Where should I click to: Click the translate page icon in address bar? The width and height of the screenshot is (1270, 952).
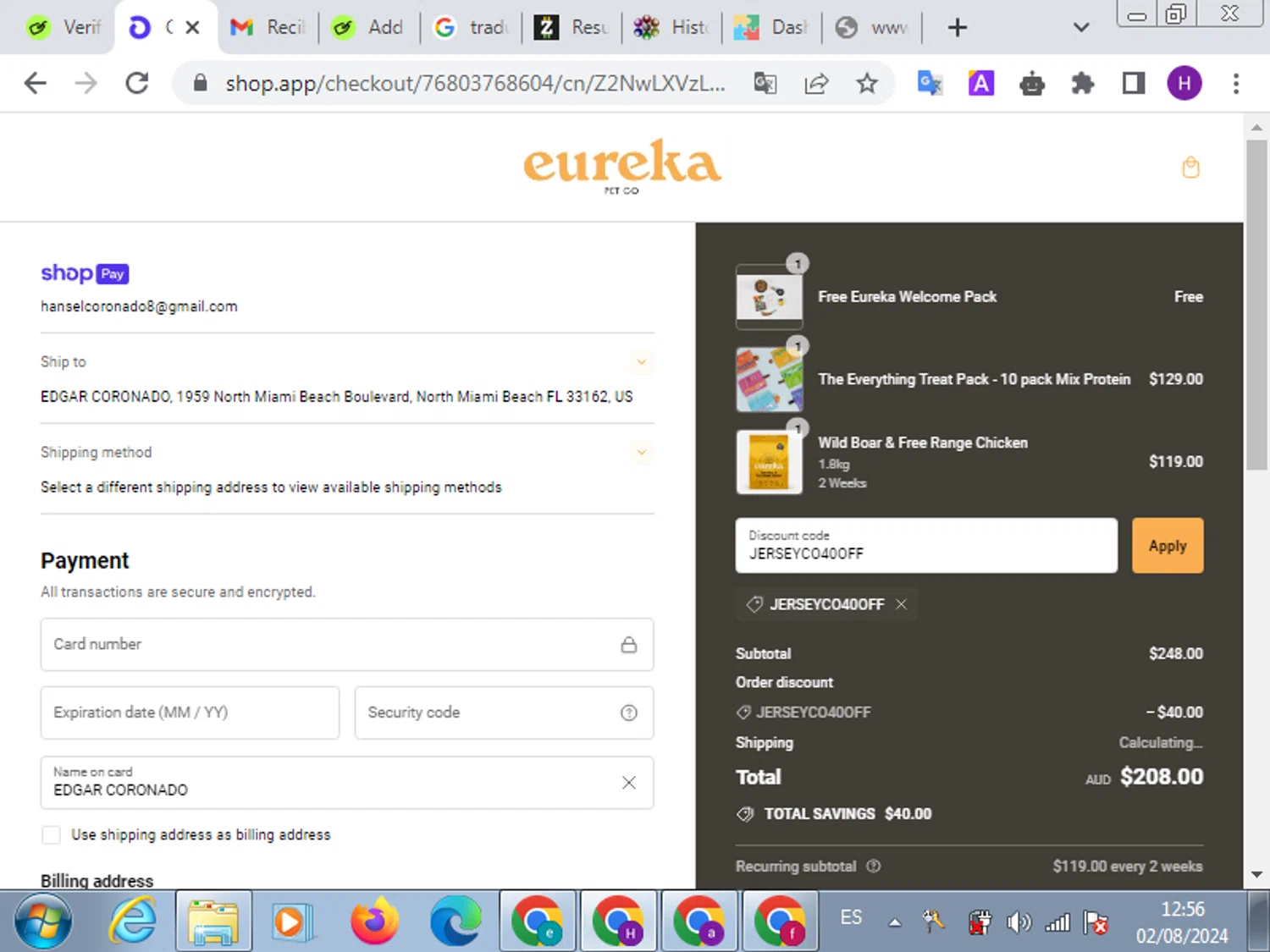click(765, 83)
